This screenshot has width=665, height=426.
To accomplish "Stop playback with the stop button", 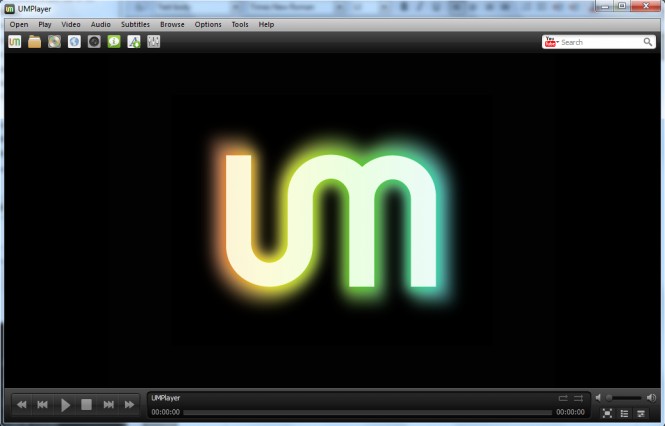I will point(87,405).
